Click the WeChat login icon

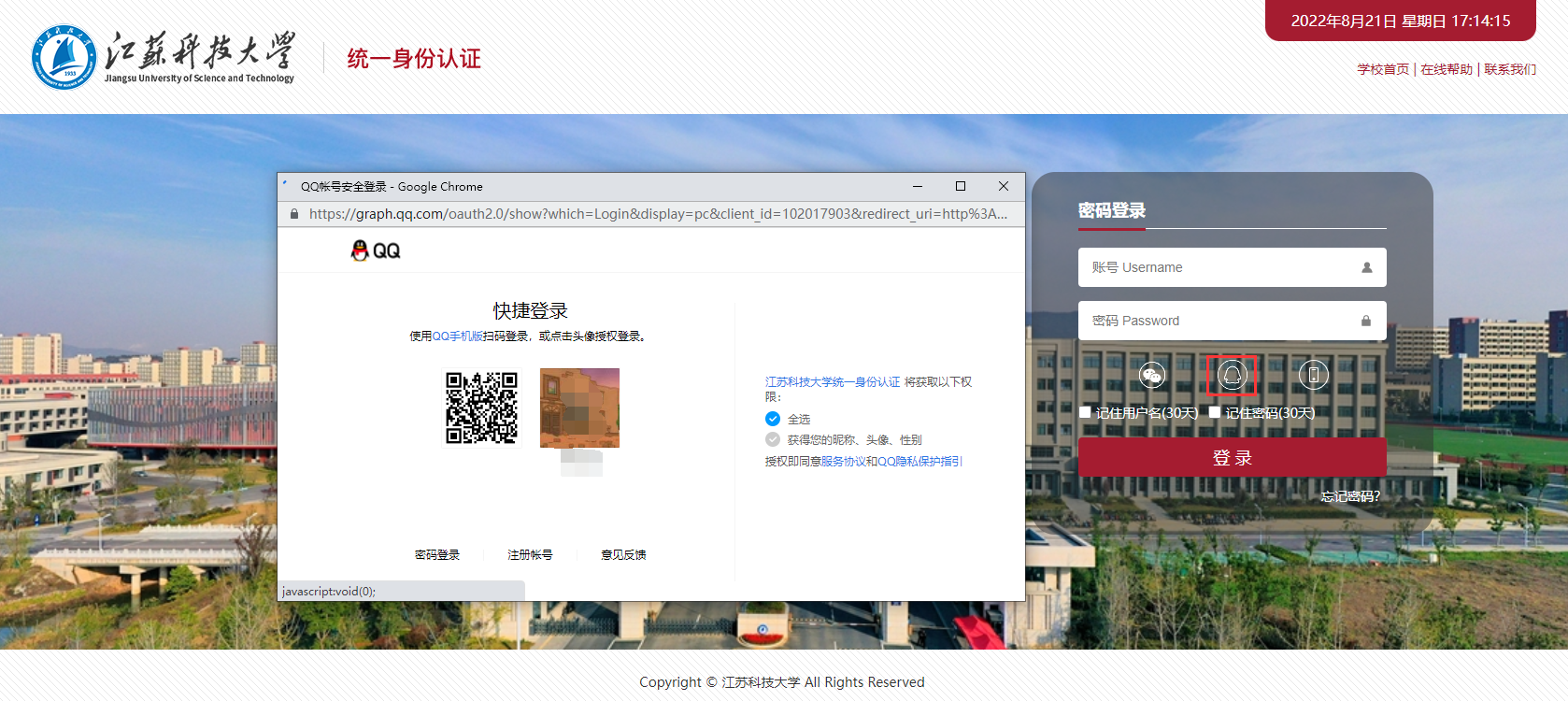[x=1151, y=376]
